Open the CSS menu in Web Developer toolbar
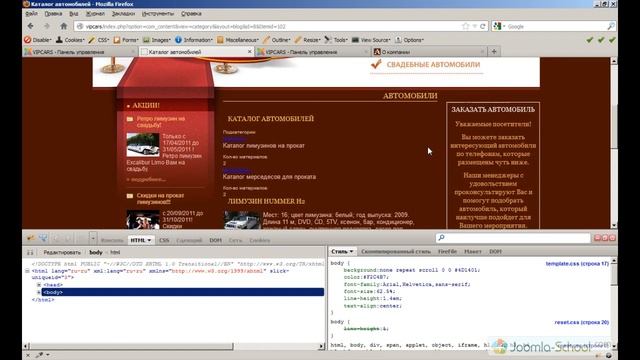640x360 pixels. (99, 40)
